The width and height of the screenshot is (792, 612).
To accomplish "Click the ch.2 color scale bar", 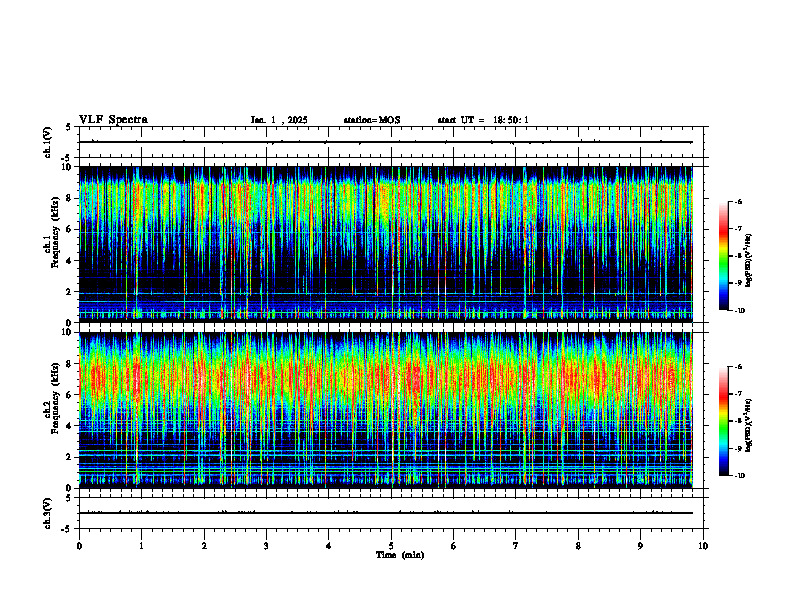I will (723, 421).
